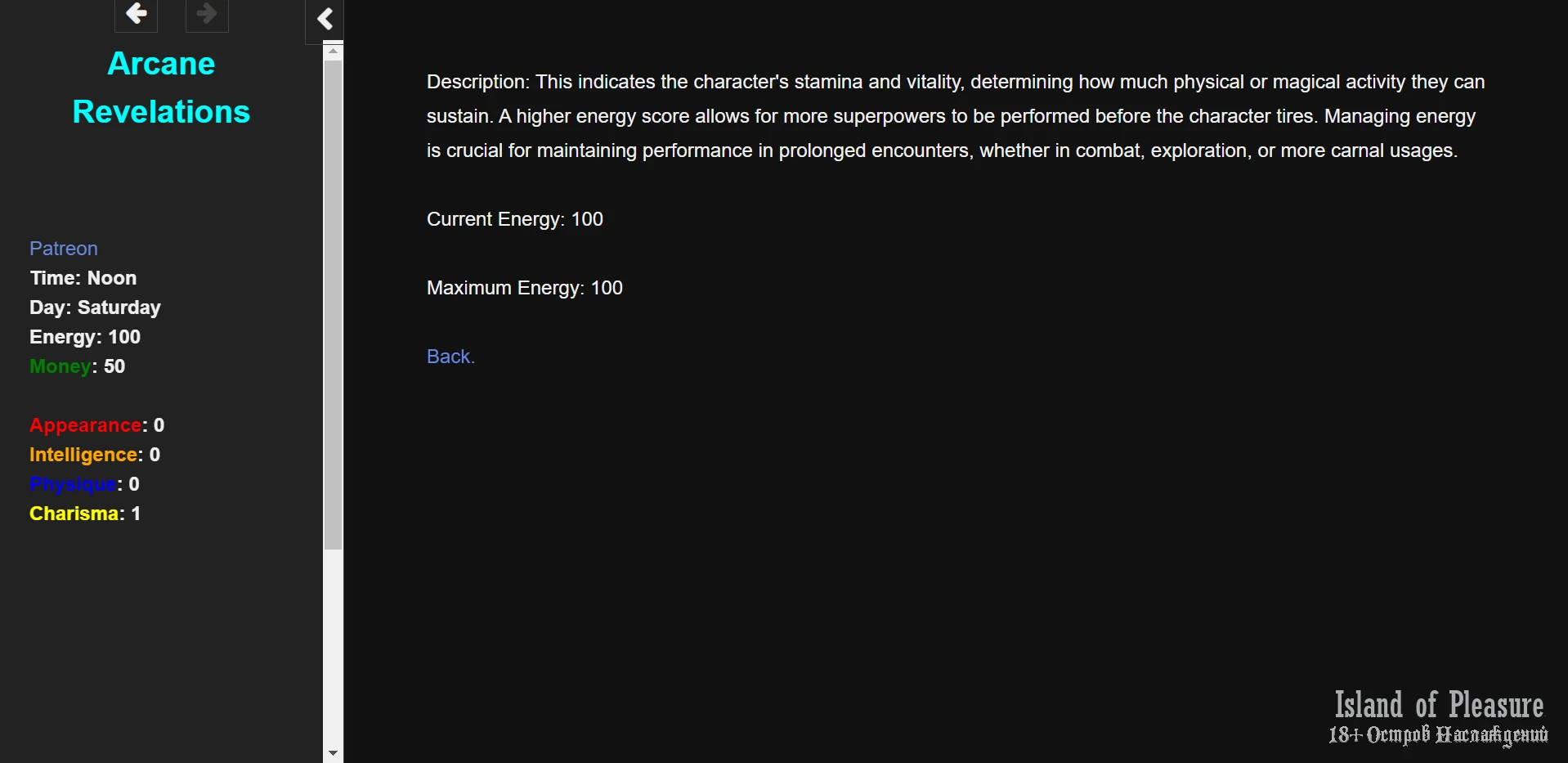Click the sidebar scrollbar up arrow
This screenshot has height=763, width=1568.
click(x=333, y=51)
